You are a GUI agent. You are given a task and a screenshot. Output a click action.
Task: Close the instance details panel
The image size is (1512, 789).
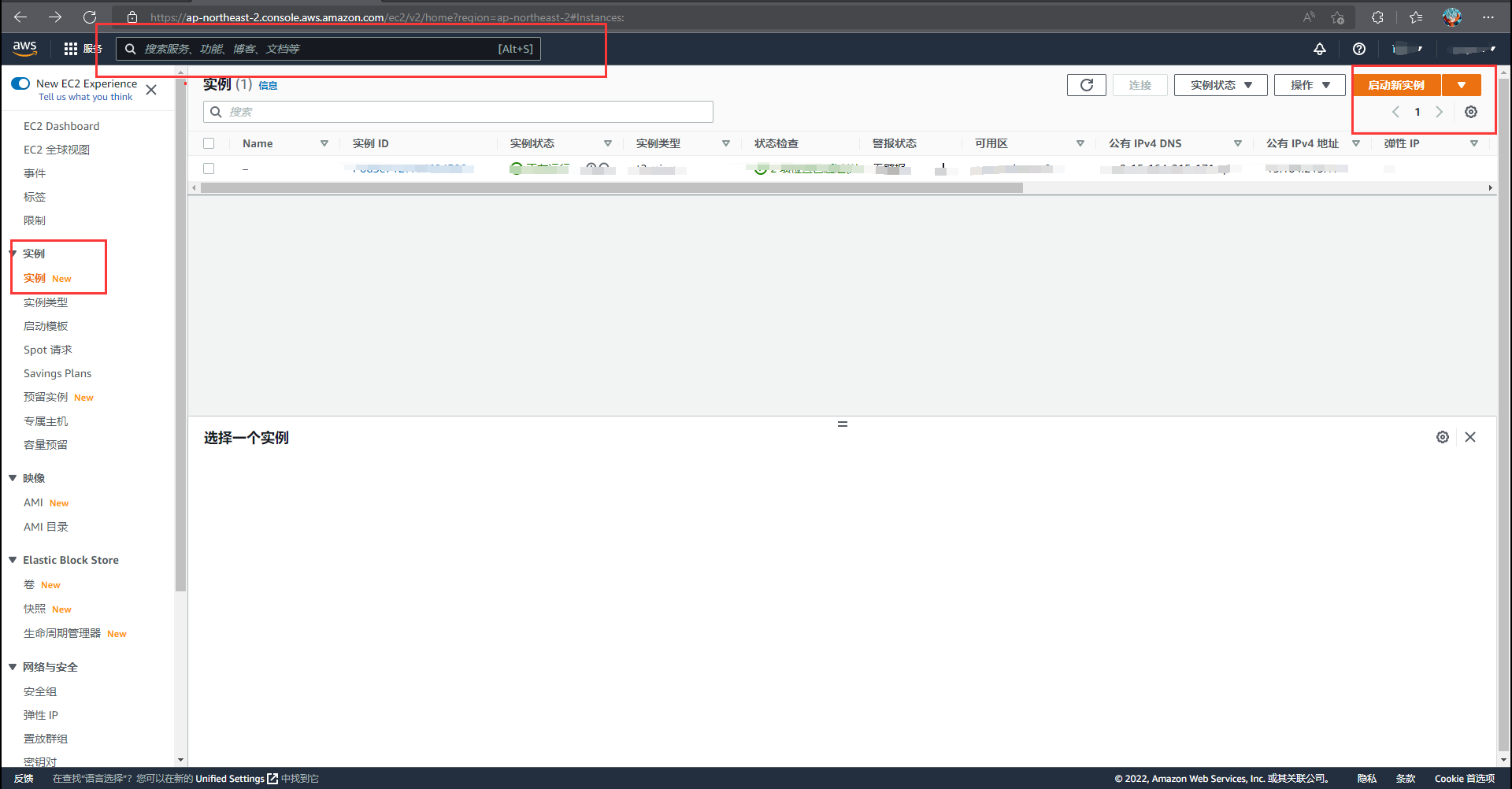(x=1470, y=437)
